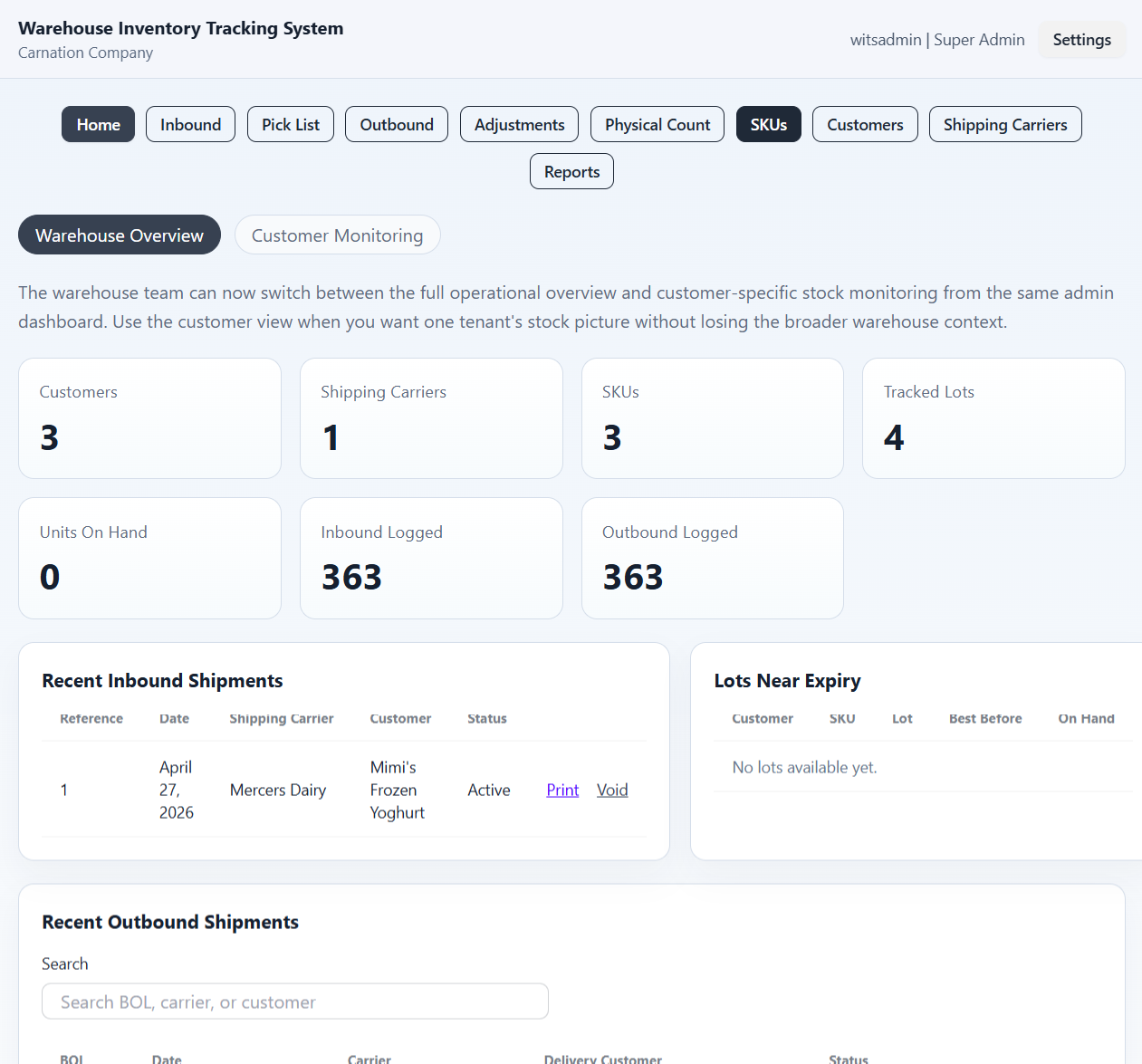
Task: Click the inbound table 'Date' header
Action: coord(174,718)
